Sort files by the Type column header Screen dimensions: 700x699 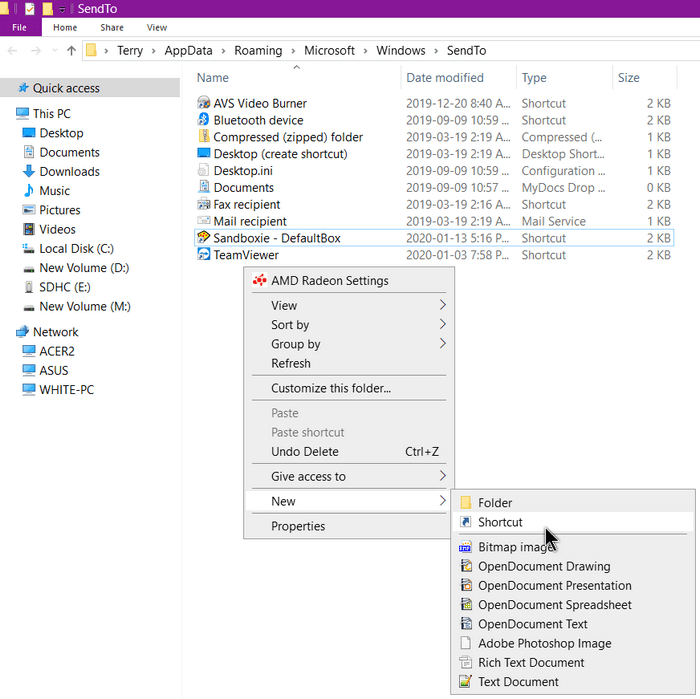[564, 77]
